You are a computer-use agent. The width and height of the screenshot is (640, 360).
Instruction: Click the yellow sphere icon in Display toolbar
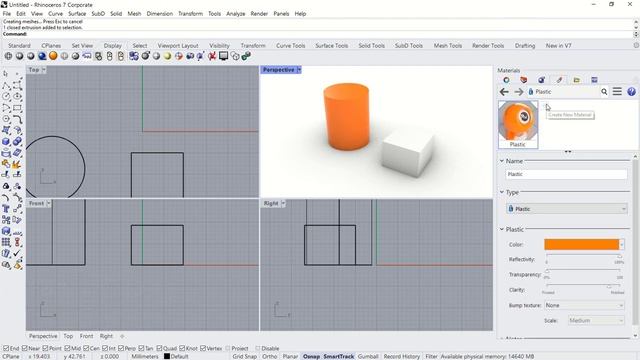click(x=167, y=56)
